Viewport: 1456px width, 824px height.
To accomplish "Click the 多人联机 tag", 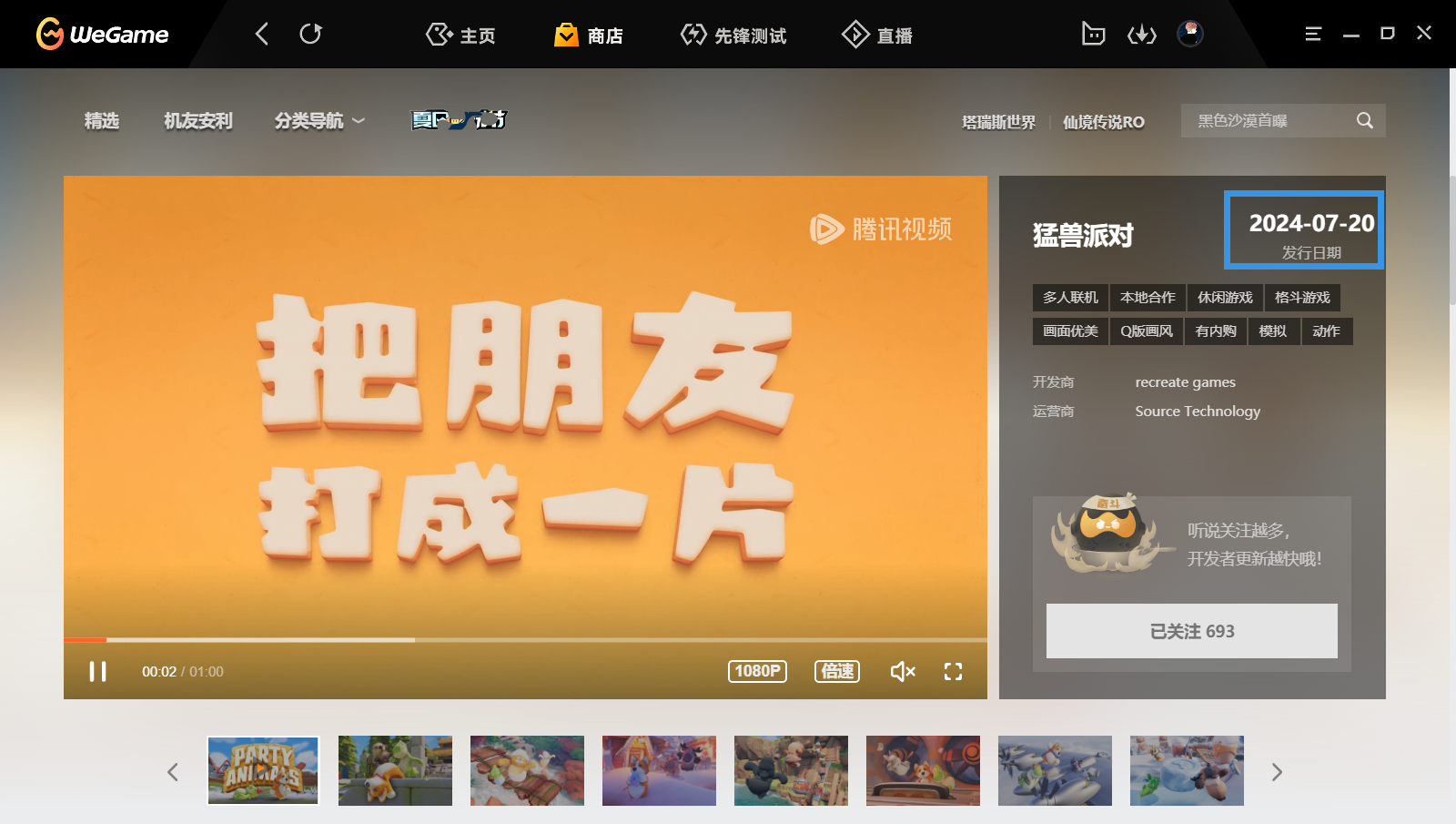I will click(x=1070, y=298).
